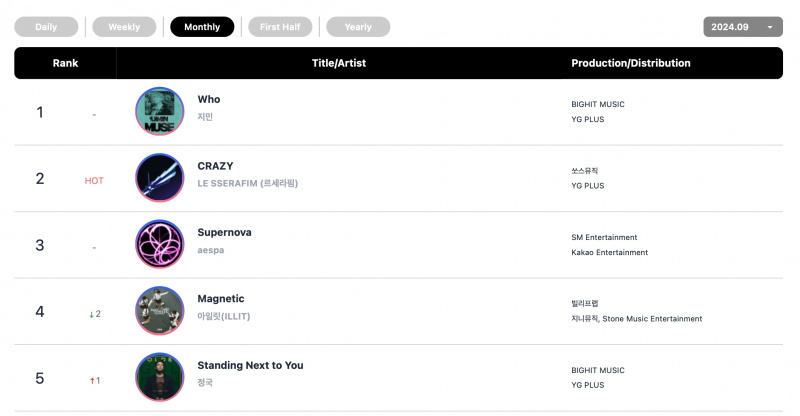Click the Rank column header
800x416 pixels.
65,63
